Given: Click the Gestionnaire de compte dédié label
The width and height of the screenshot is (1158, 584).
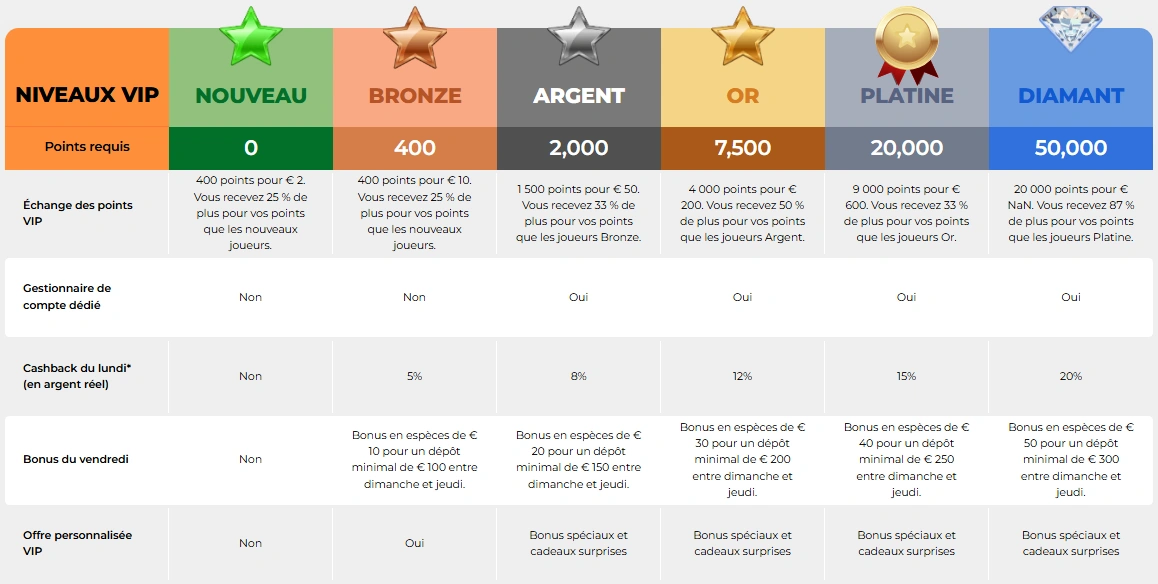Looking at the screenshot, I should pos(67,296).
